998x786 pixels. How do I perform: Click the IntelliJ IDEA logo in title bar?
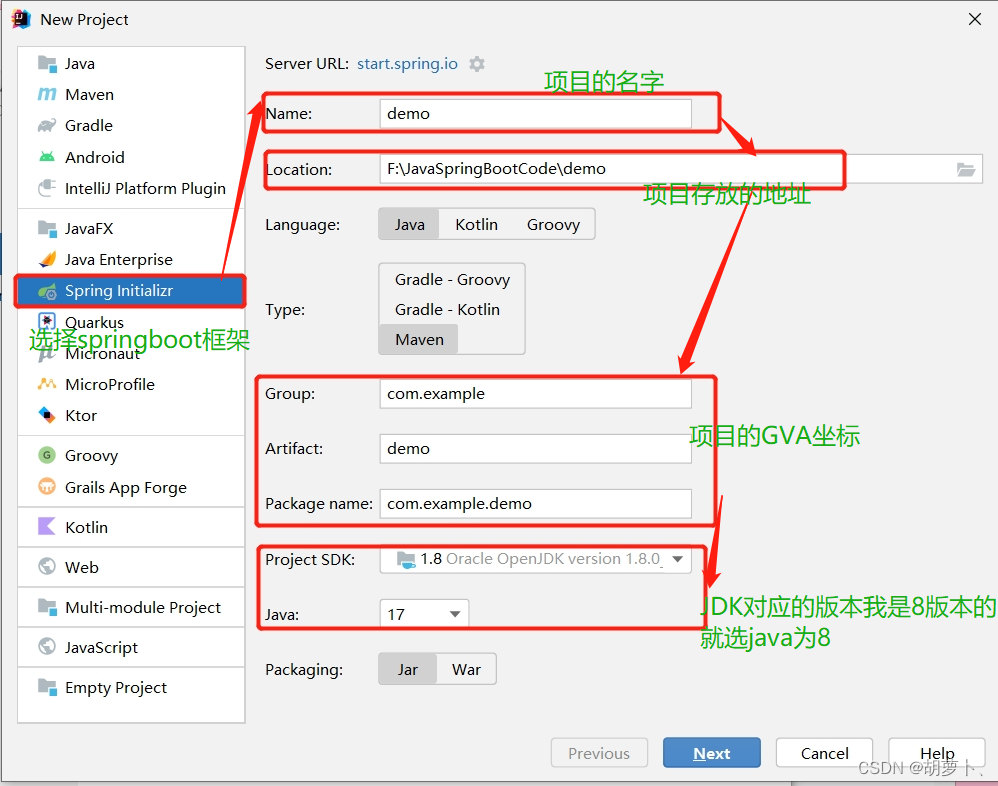pos(21,20)
